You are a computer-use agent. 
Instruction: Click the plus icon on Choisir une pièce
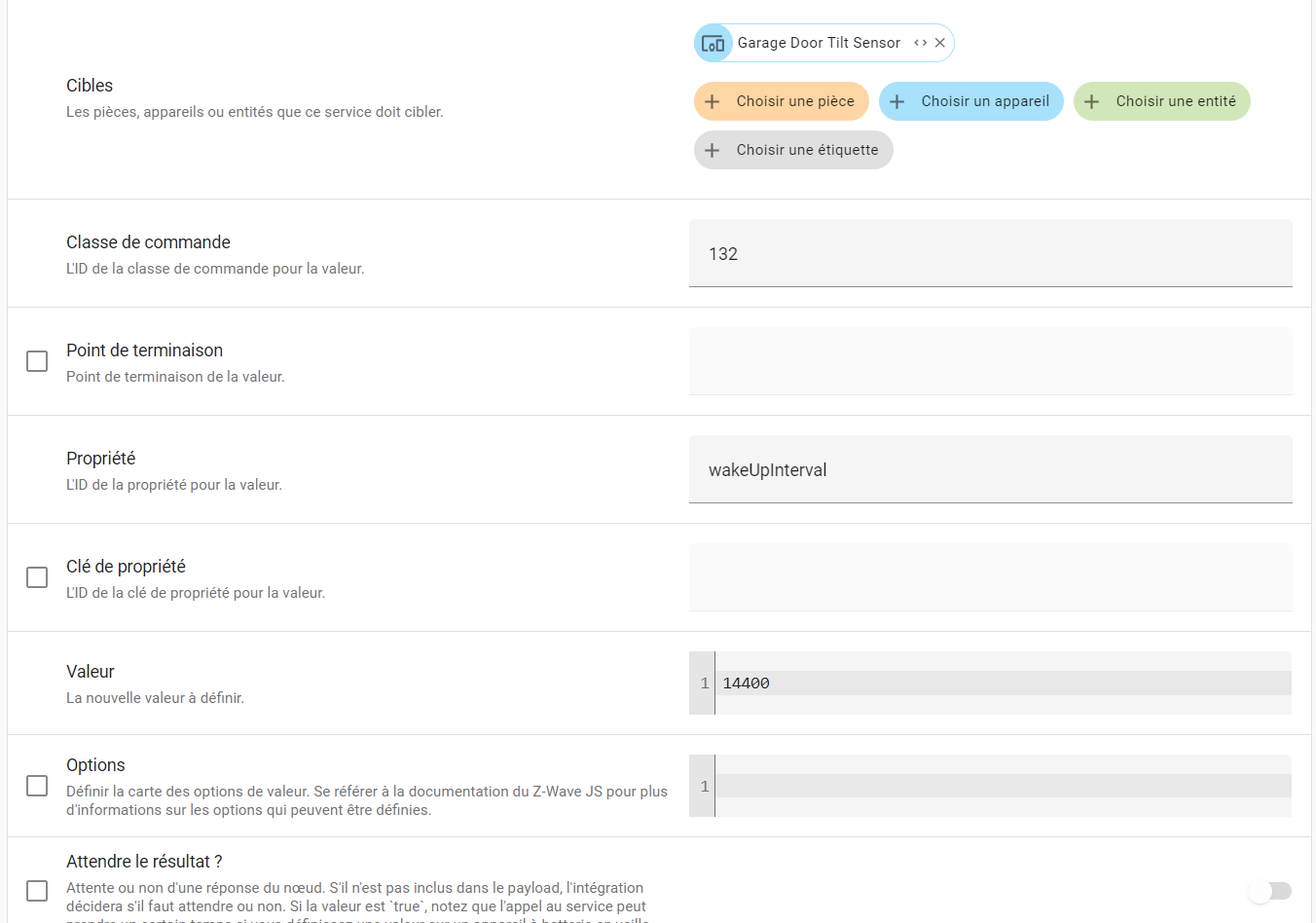tap(713, 101)
